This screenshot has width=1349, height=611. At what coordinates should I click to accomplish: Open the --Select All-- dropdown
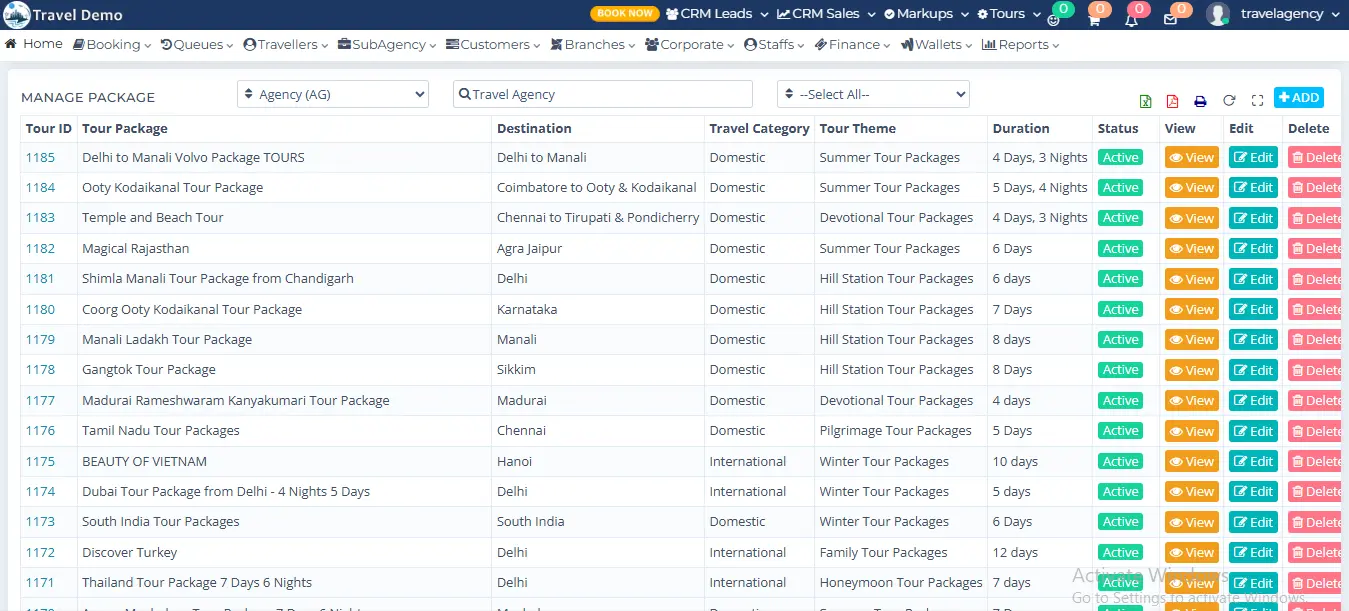click(872, 93)
